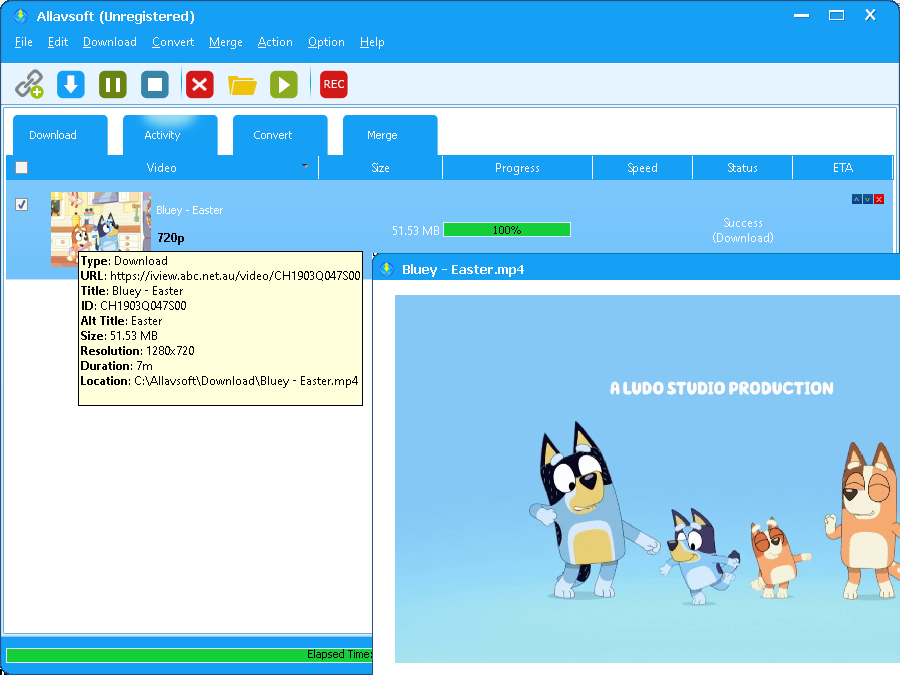Click the Resolution: 1280x720 tooltip line
The height and width of the screenshot is (675, 900).
coord(137,351)
